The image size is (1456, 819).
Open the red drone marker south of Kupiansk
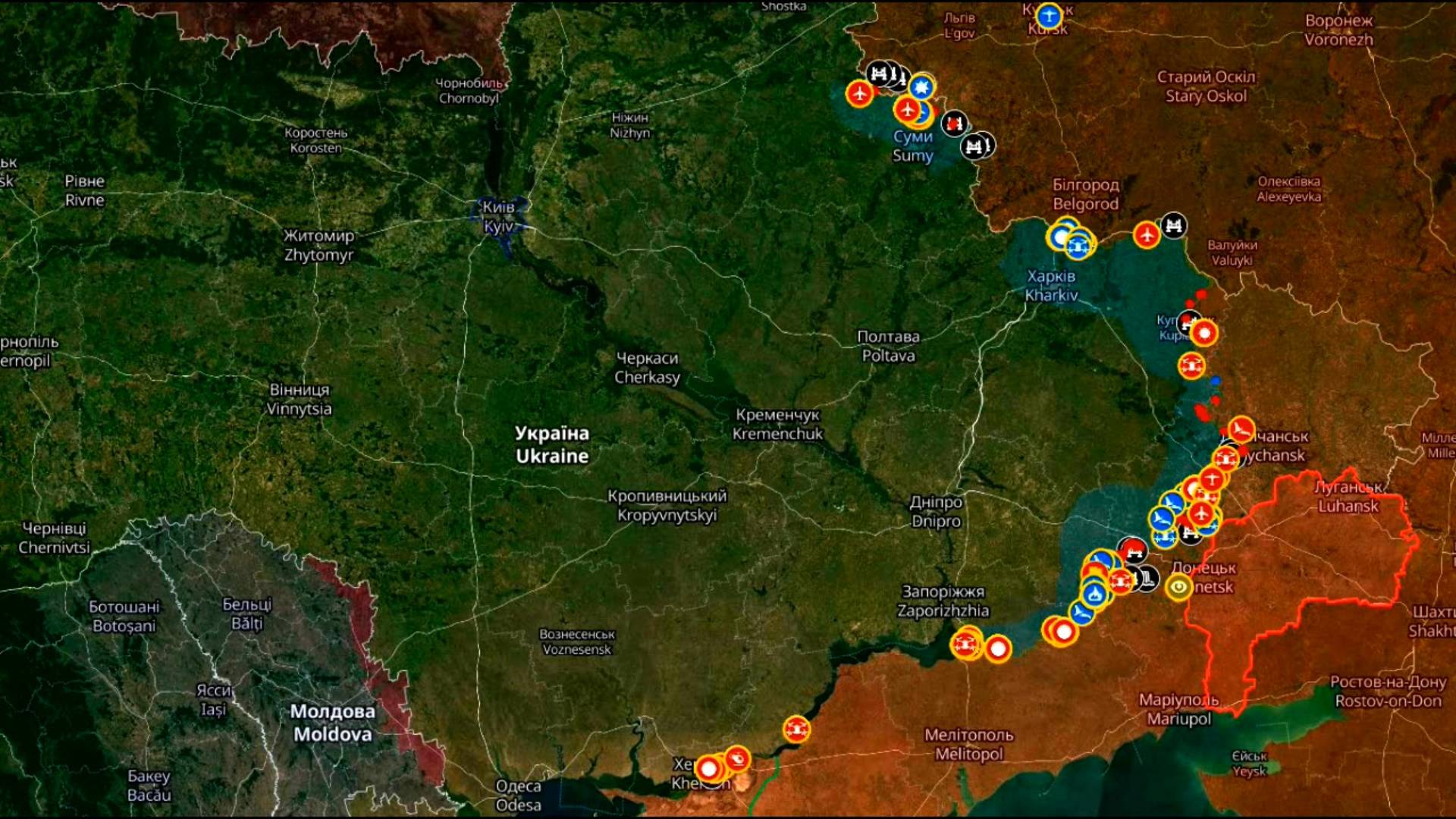tap(1191, 366)
